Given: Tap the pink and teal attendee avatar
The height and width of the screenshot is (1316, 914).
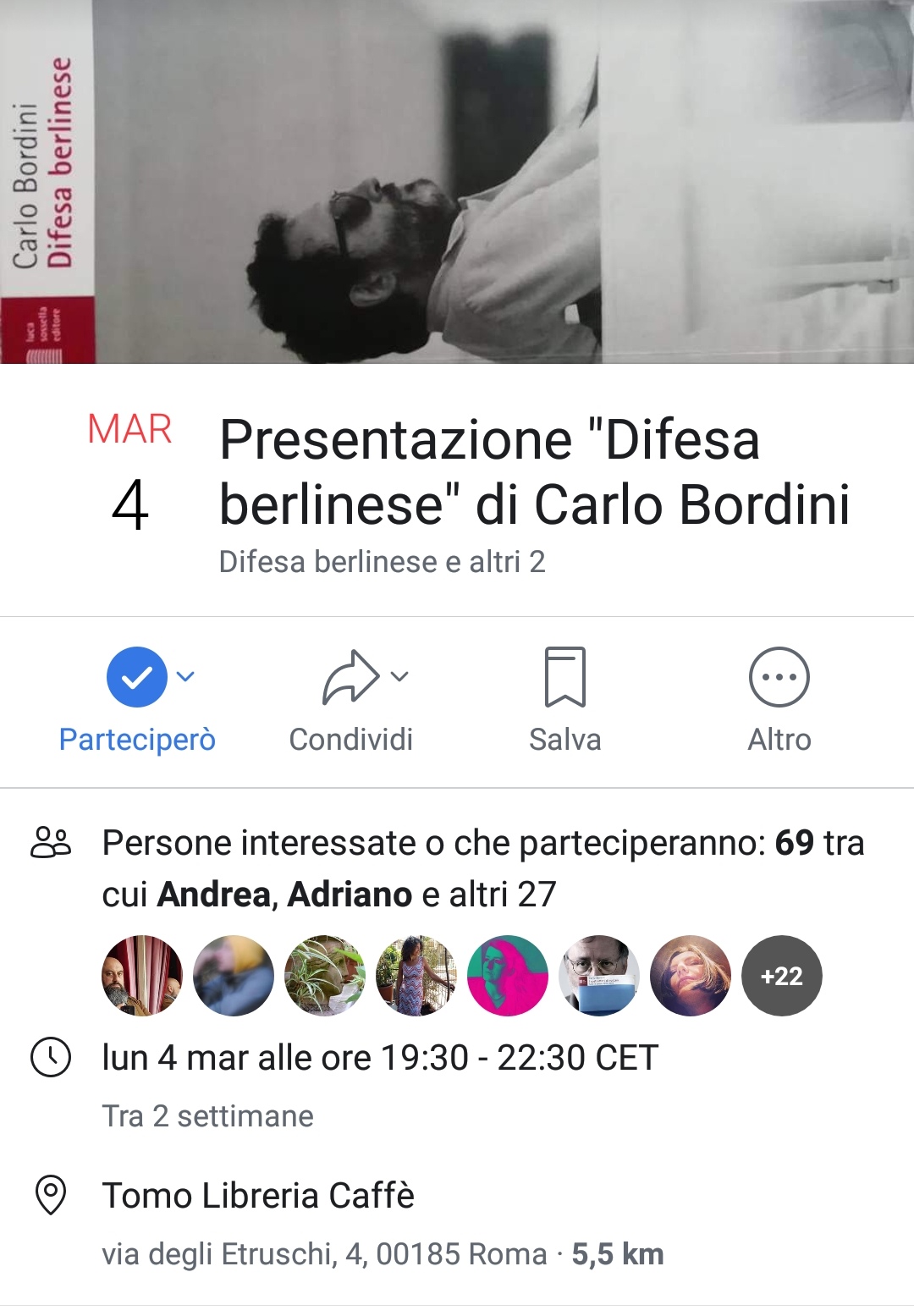Looking at the screenshot, I should coord(508,975).
